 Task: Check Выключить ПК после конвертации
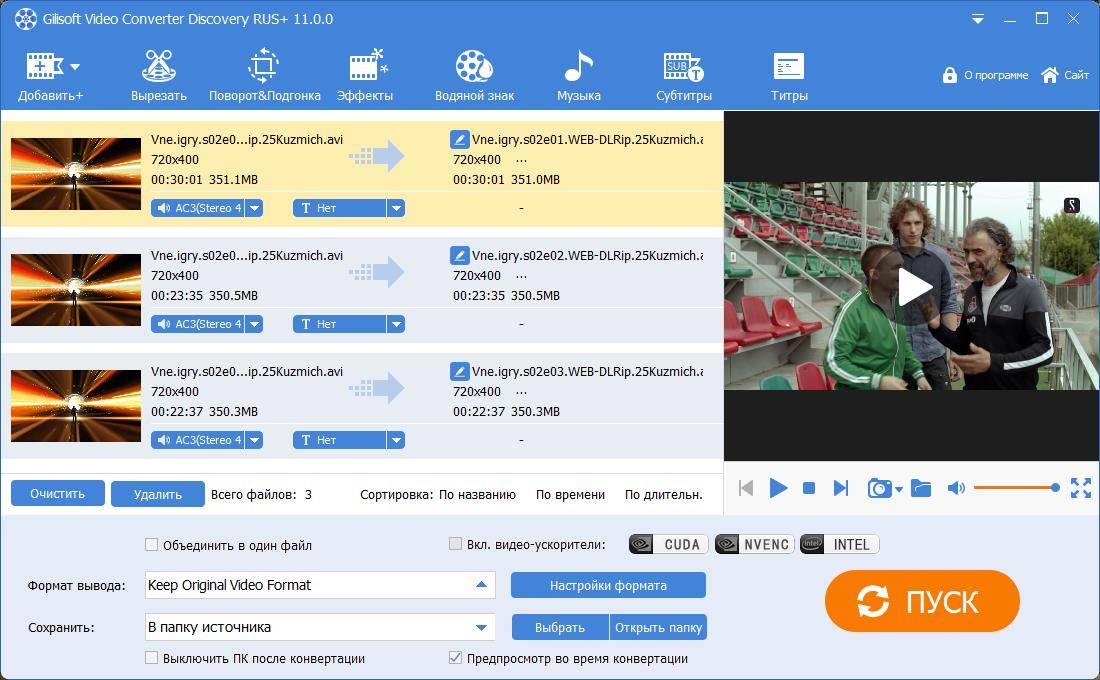pyautogui.click(x=151, y=658)
